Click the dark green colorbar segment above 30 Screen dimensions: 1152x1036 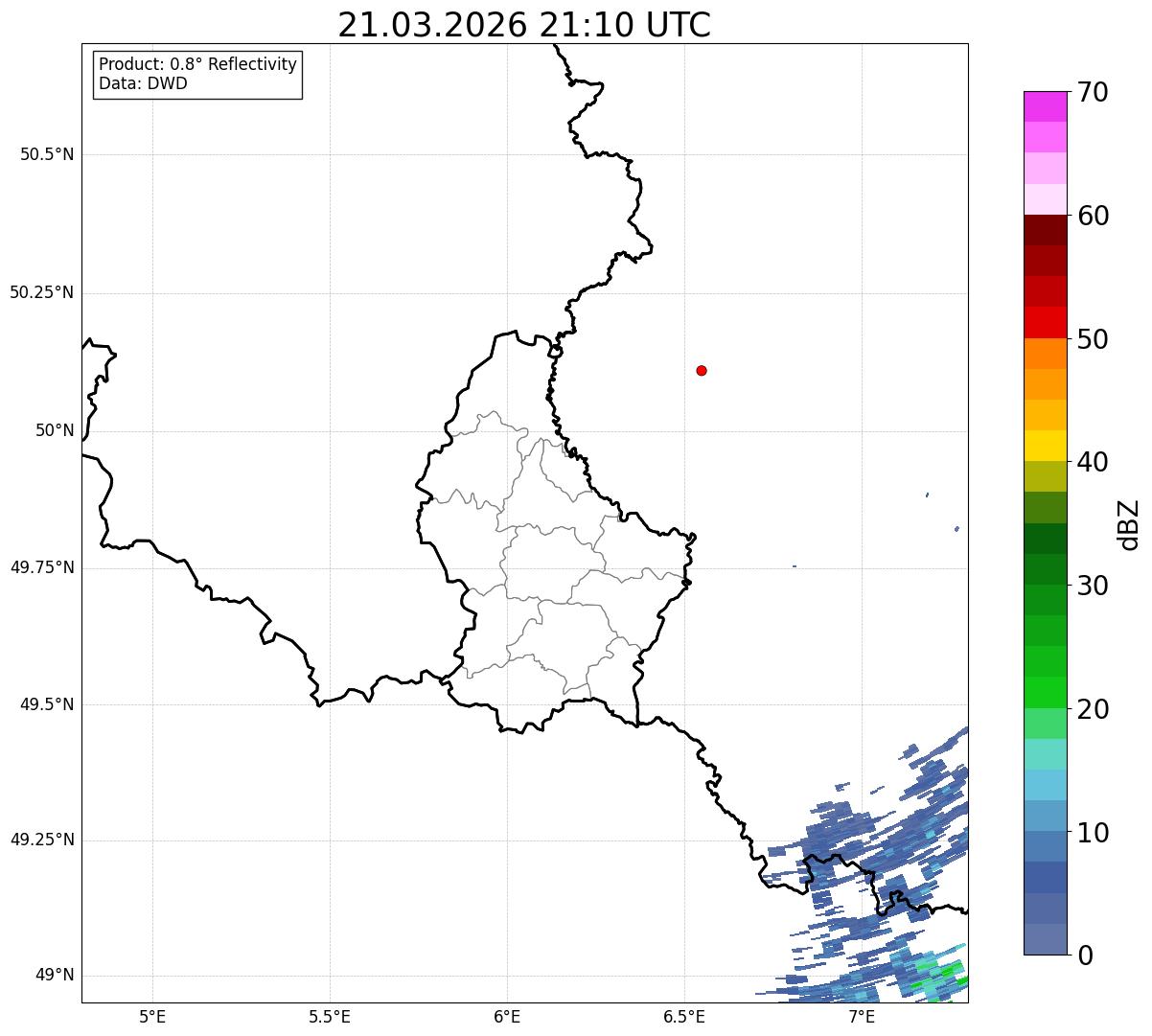[1045, 569]
